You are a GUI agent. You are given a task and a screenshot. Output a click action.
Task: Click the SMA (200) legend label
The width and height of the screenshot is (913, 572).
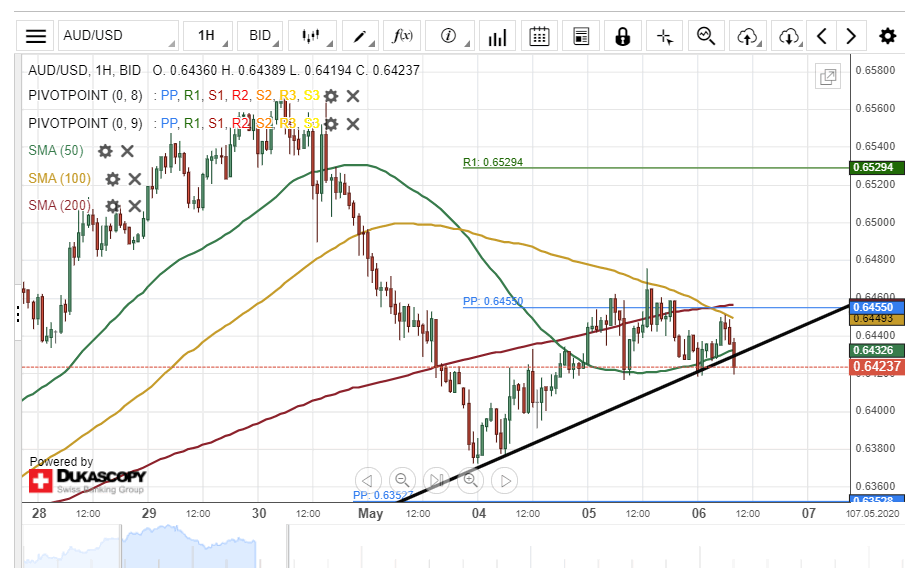[59, 205]
